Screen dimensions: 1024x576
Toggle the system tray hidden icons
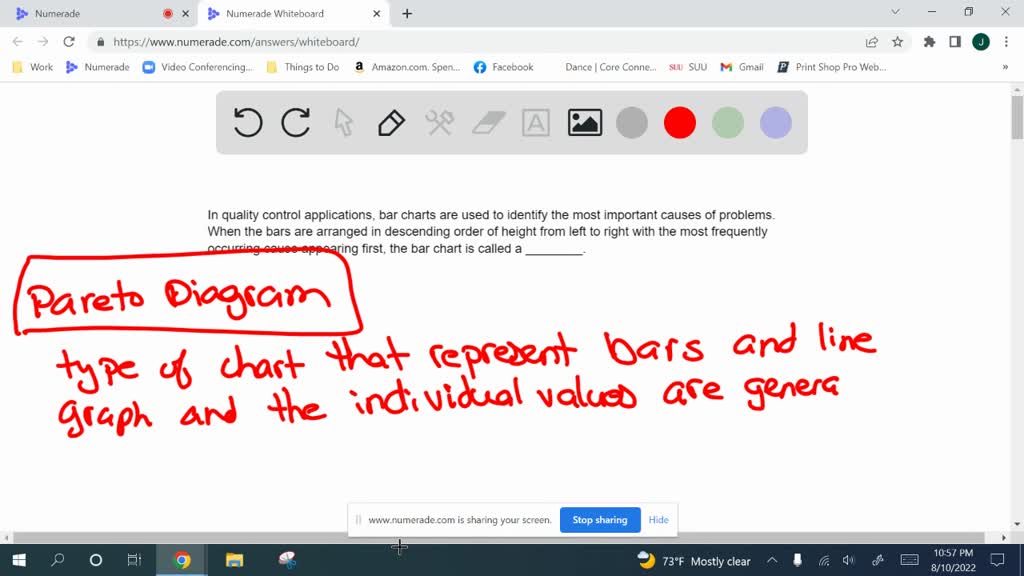(x=771, y=561)
